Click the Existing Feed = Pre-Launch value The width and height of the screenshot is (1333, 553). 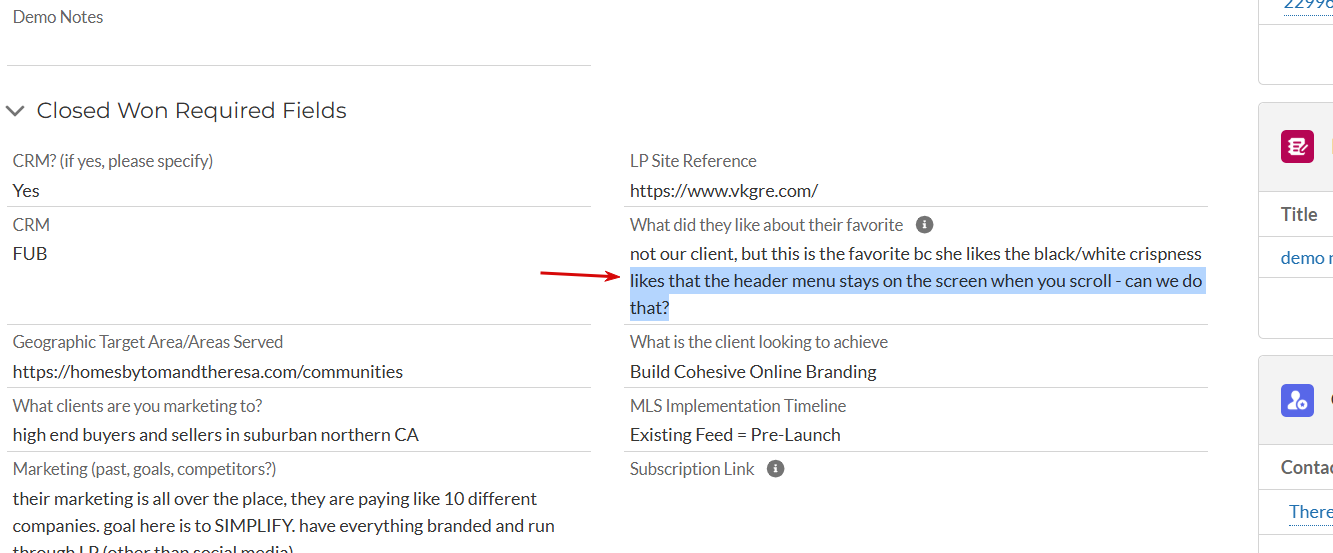tap(735, 435)
